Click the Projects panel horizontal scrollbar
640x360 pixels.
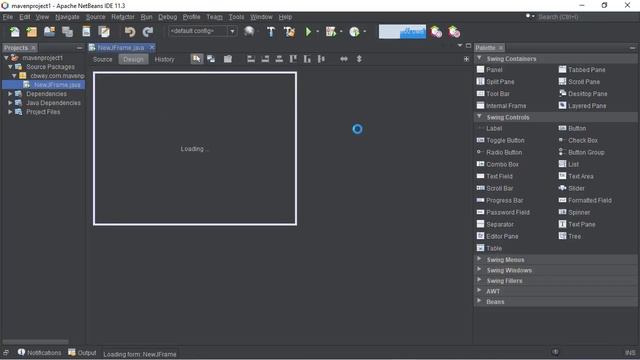point(36,342)
